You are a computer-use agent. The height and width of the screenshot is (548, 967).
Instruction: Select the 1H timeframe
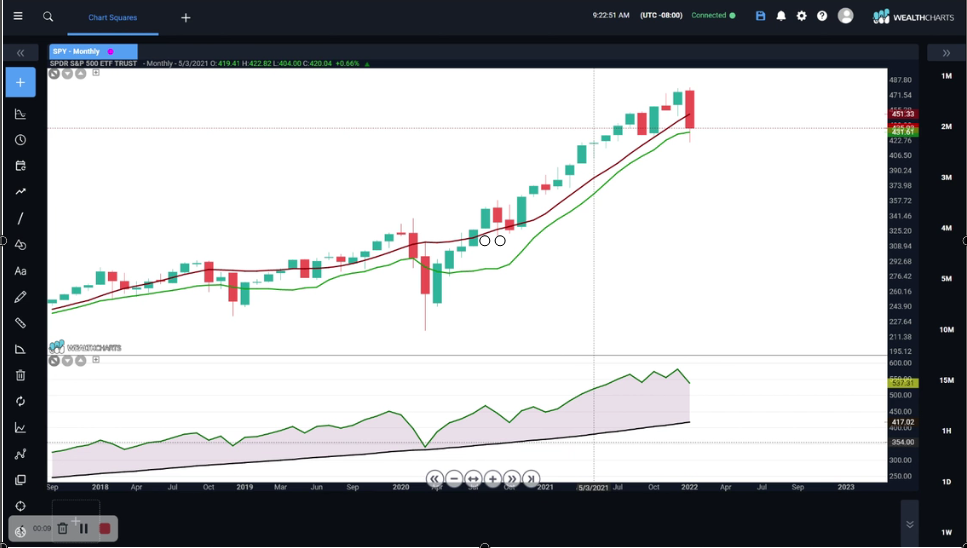946,431
